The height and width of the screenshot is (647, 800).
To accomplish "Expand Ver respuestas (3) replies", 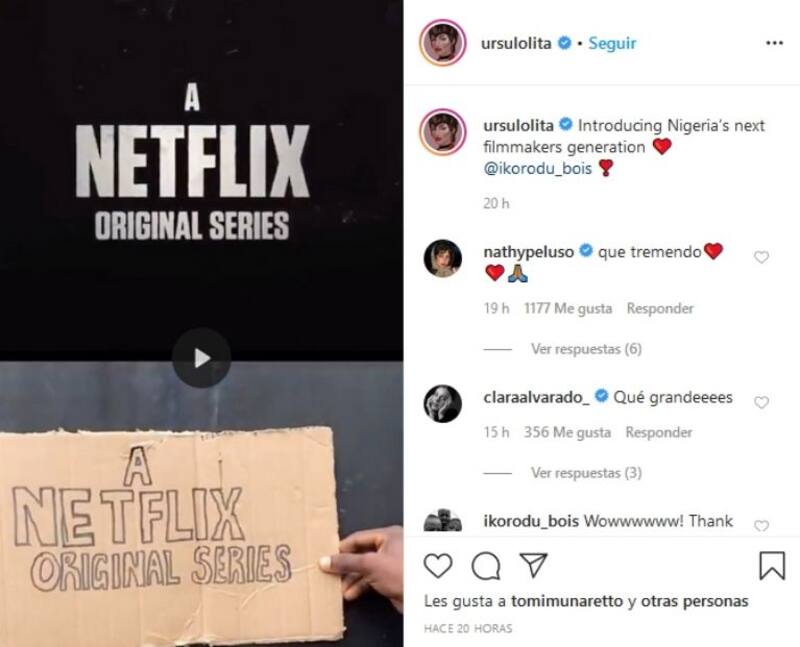I will (x=586, y=473).
